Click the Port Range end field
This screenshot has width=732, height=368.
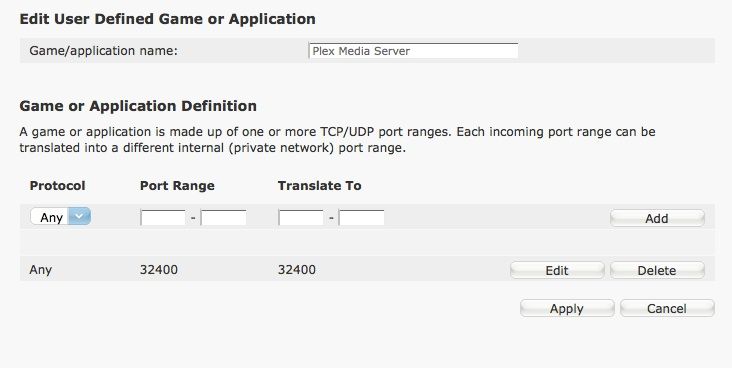point(223,218)
